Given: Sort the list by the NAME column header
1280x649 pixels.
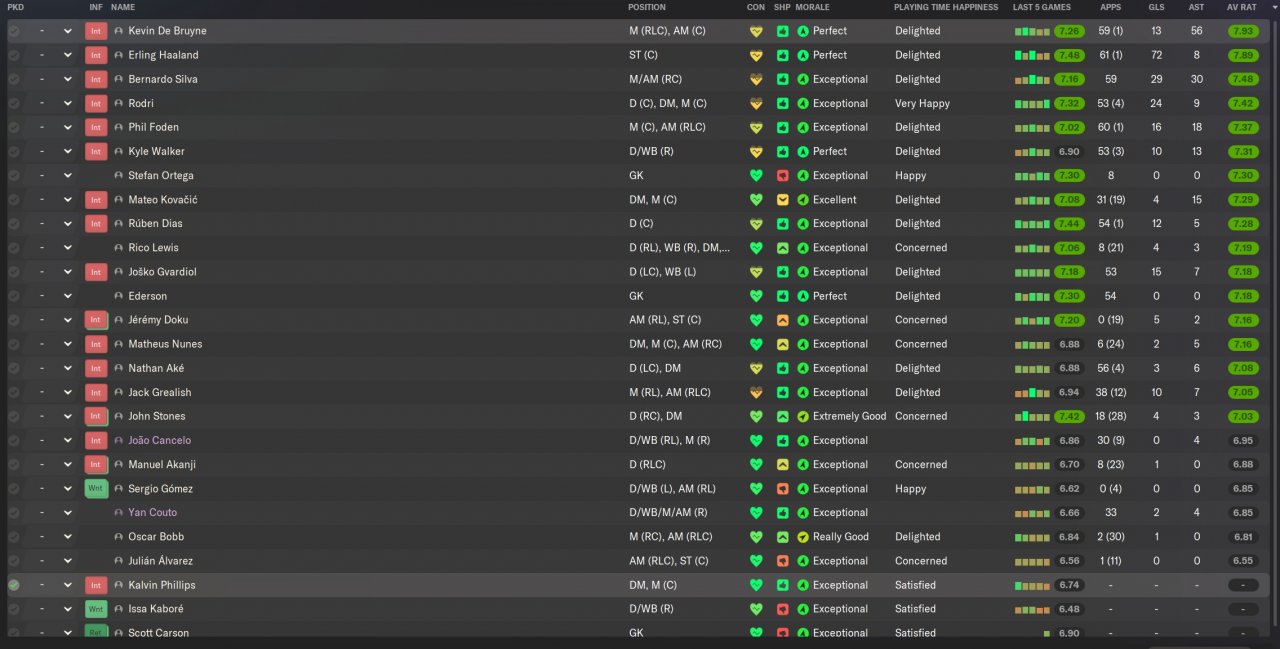Looking at the screenshot, I should (x=123, y=7).
